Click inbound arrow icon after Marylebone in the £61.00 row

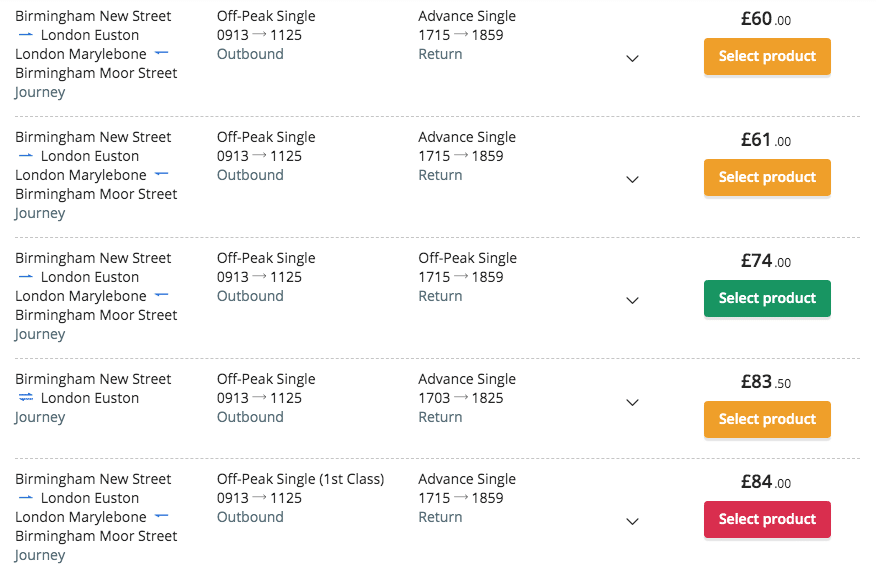pyautogui.click(x=161, y=174)
